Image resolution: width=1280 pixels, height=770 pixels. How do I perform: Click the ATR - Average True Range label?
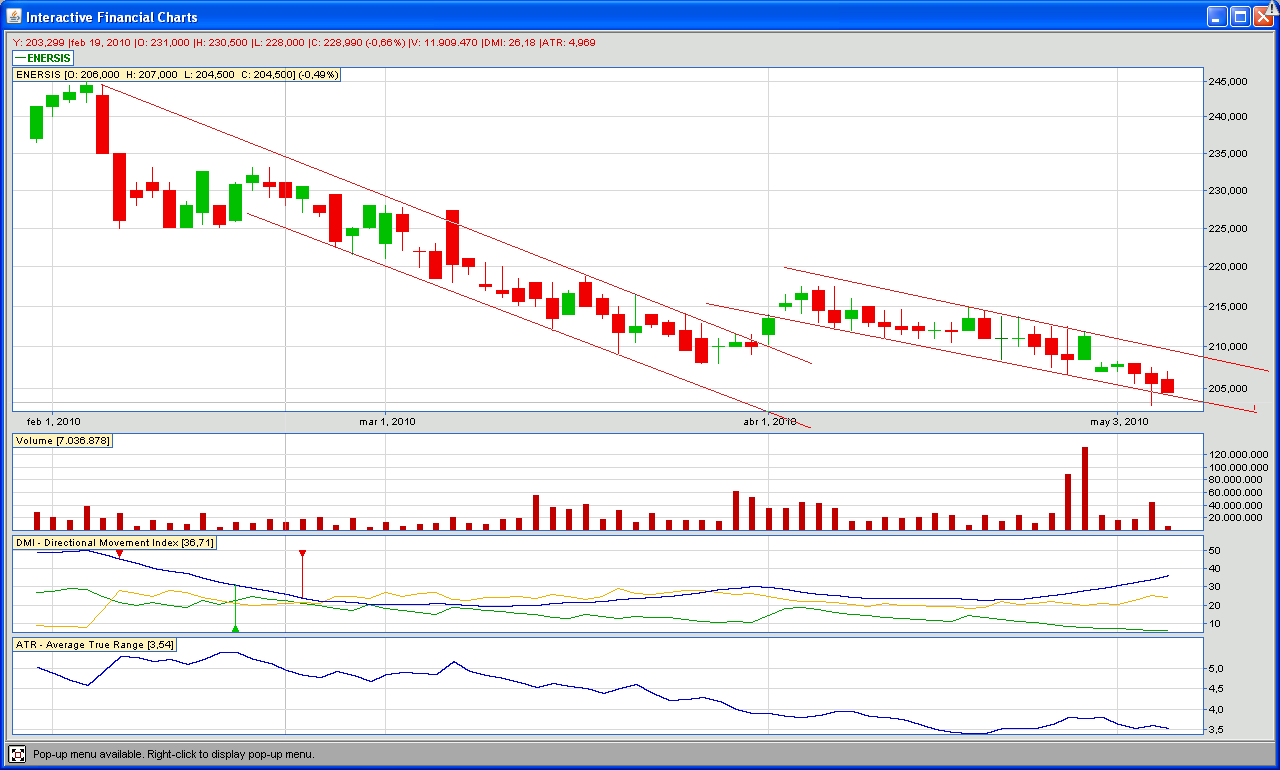(x=95, y=645)
